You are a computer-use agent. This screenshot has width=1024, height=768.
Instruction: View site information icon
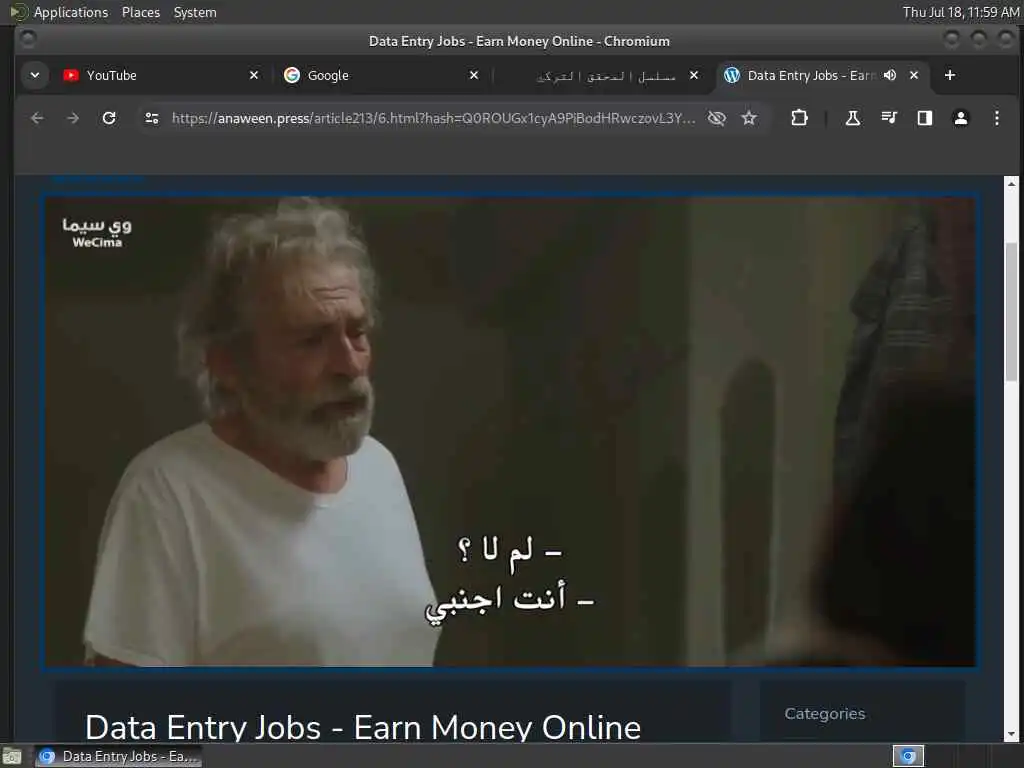coord(152,118)
